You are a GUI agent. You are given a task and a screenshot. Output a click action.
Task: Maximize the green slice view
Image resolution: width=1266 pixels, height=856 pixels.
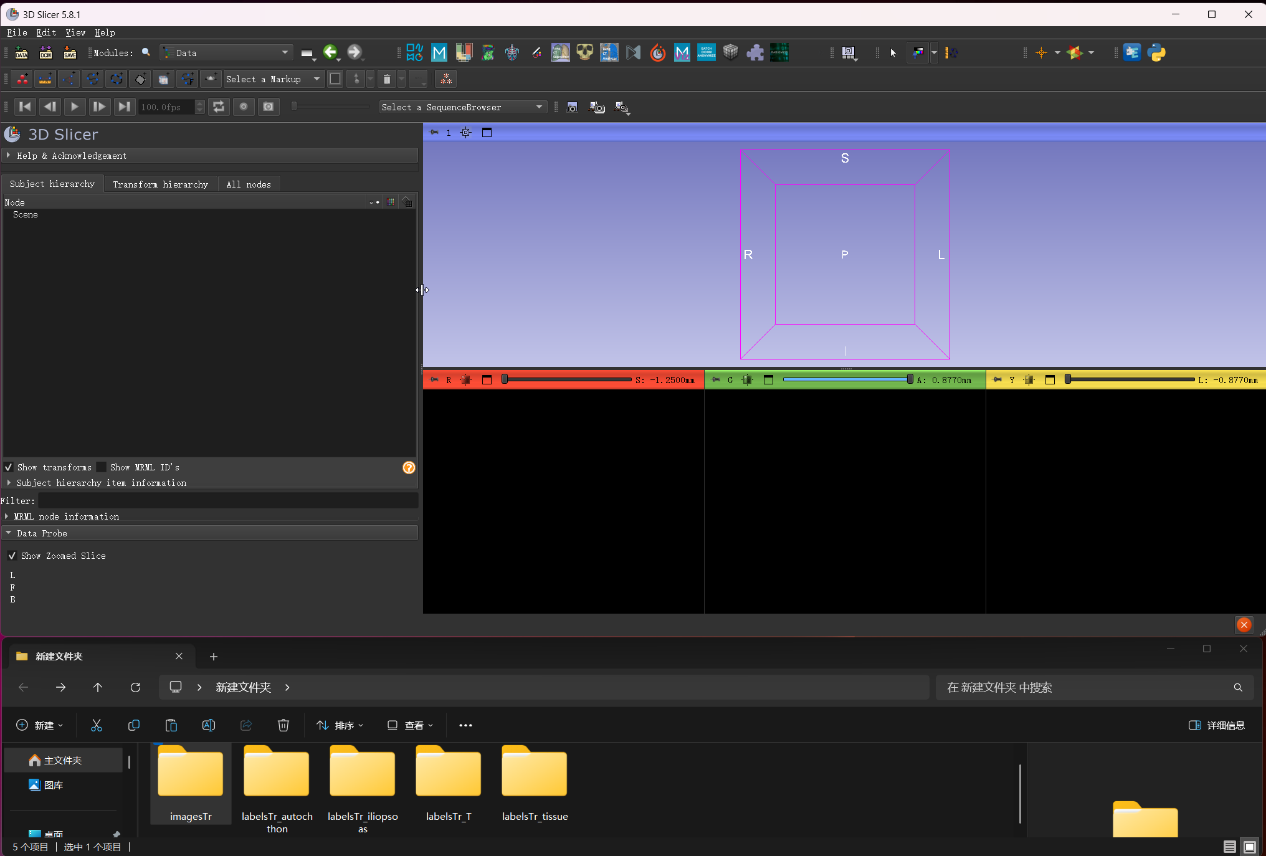[768, 380]
